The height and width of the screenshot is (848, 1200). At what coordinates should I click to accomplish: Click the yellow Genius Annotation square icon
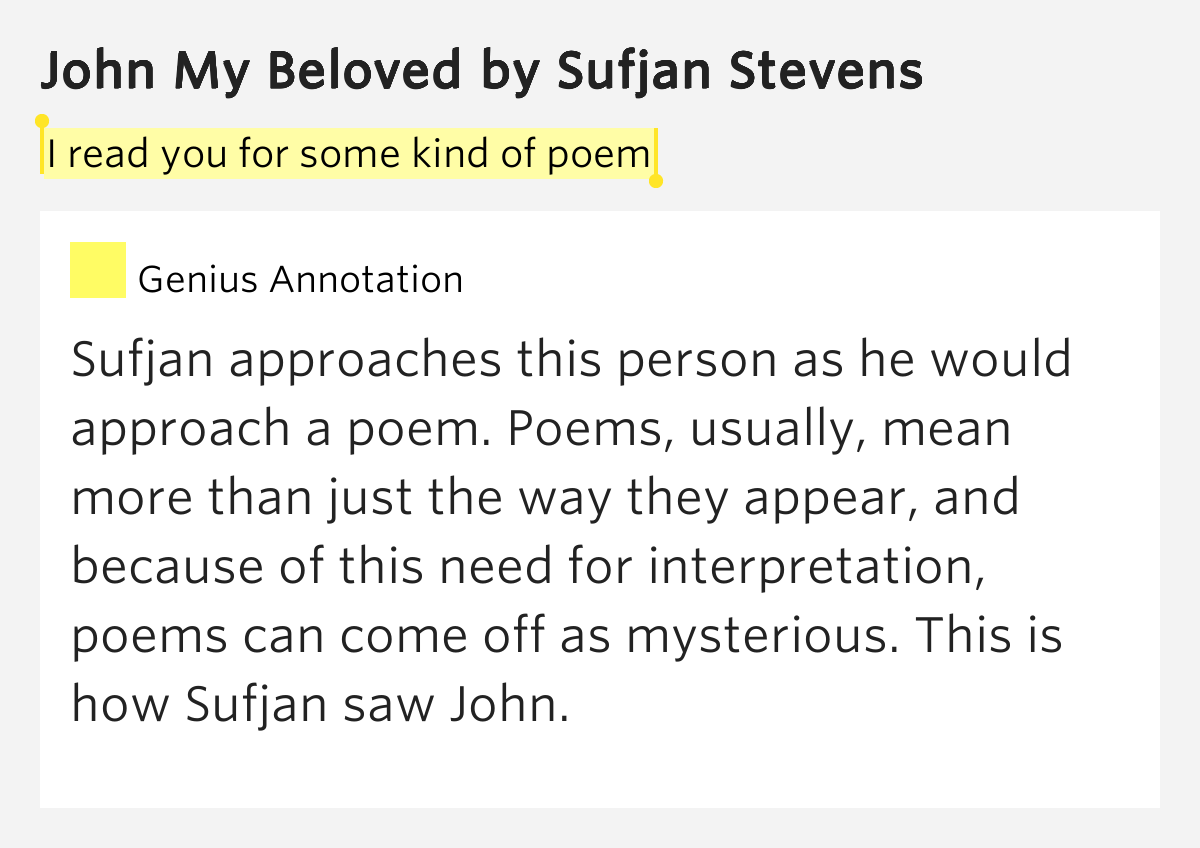click(98, 270)
